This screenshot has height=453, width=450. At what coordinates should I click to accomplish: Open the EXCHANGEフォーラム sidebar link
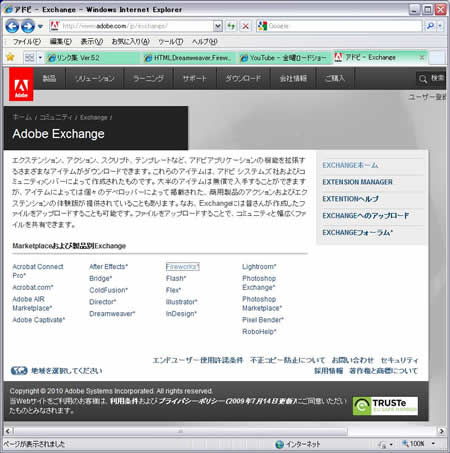pos(358,233)
